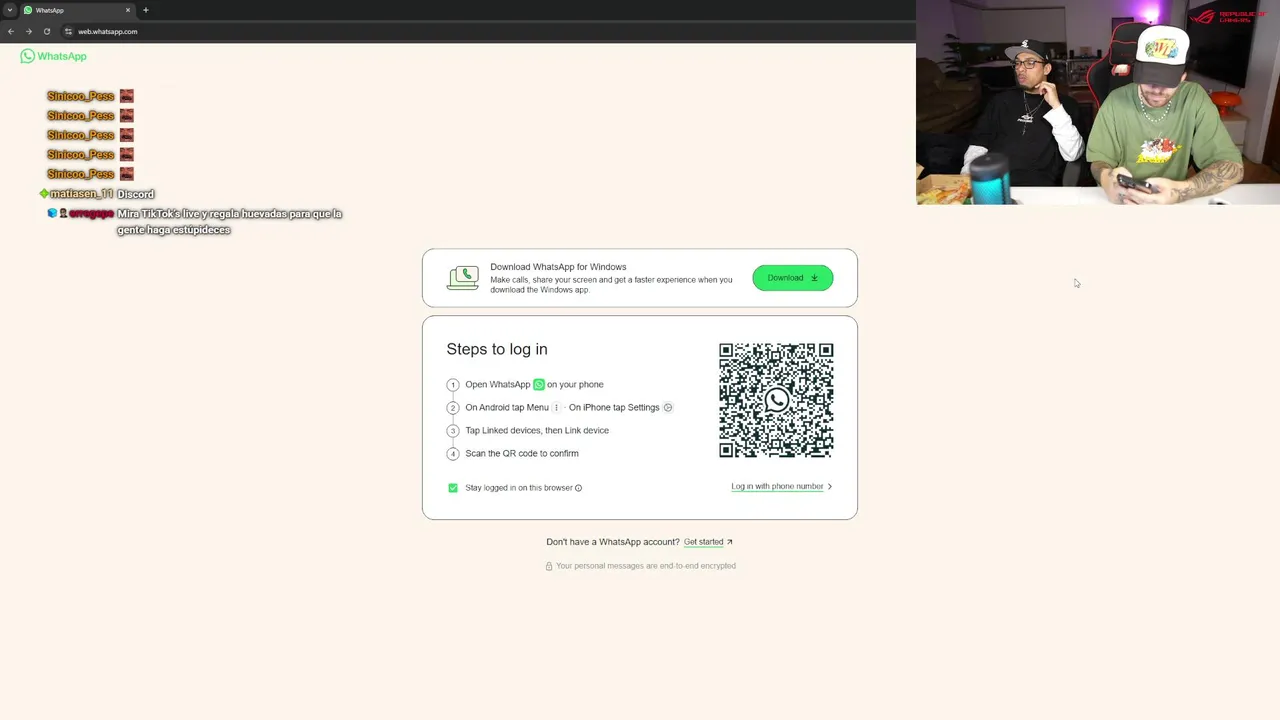
Task: Click the browser back arrow
Action: (x=11, y=31)
